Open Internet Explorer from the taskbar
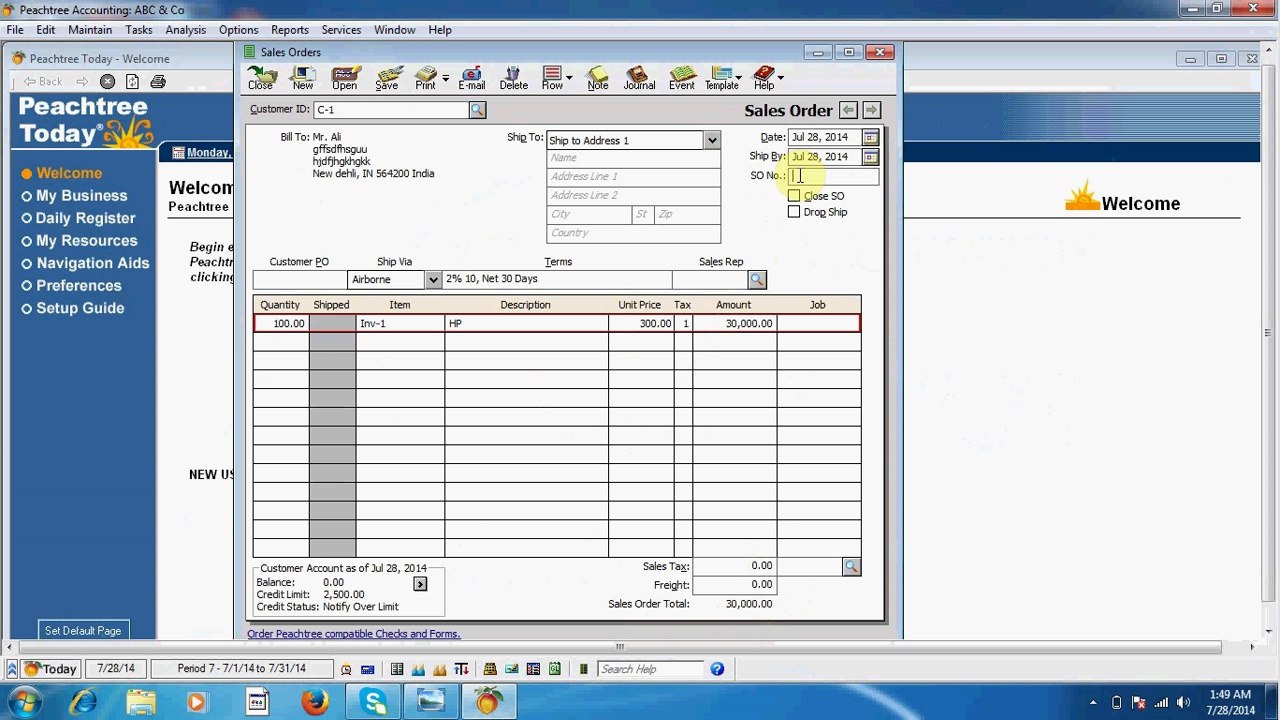This screenshot has height=720, width=1280. tap(83, 702)
